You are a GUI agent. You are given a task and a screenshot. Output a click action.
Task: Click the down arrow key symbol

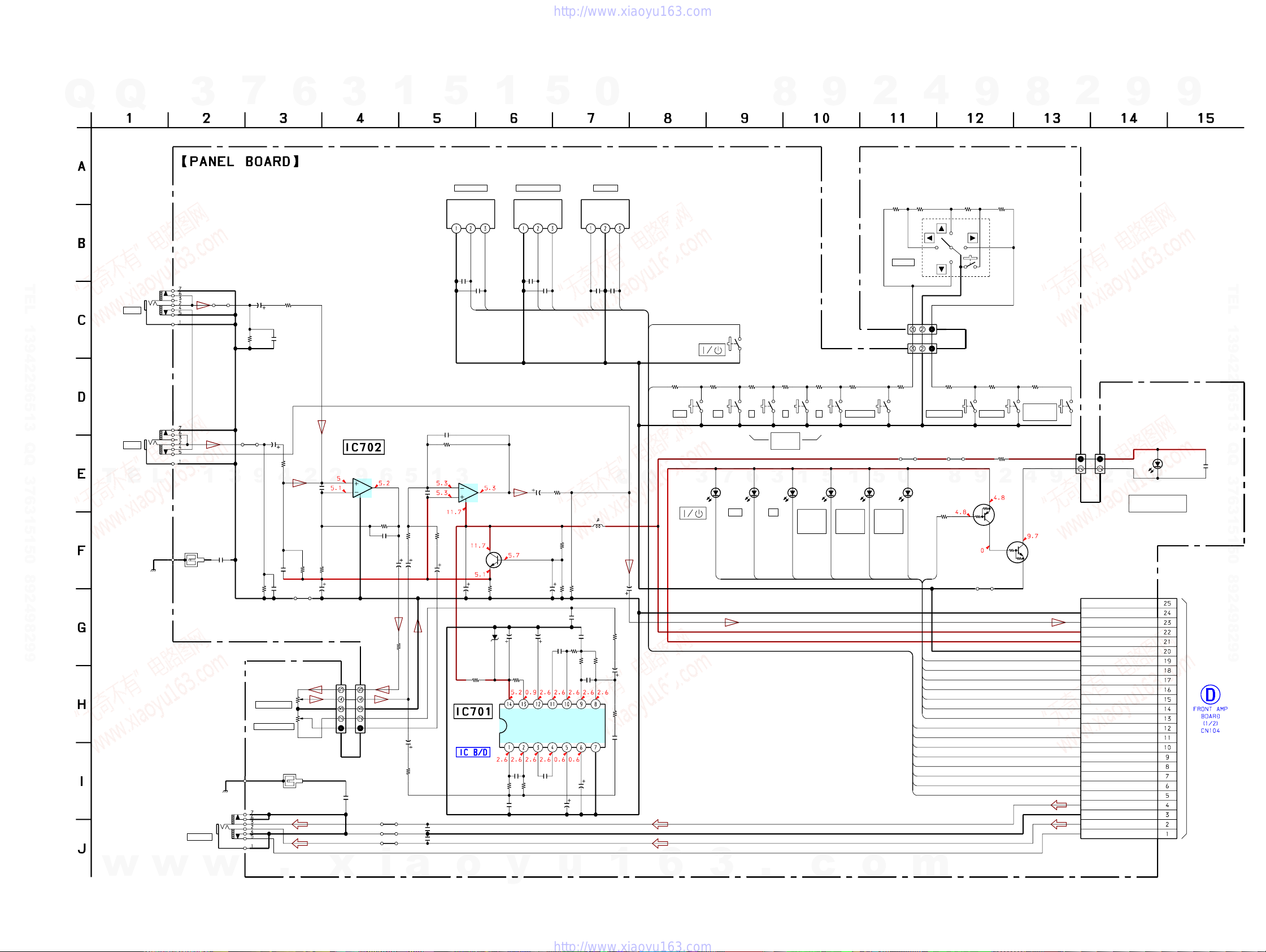(x=942, y=269)
